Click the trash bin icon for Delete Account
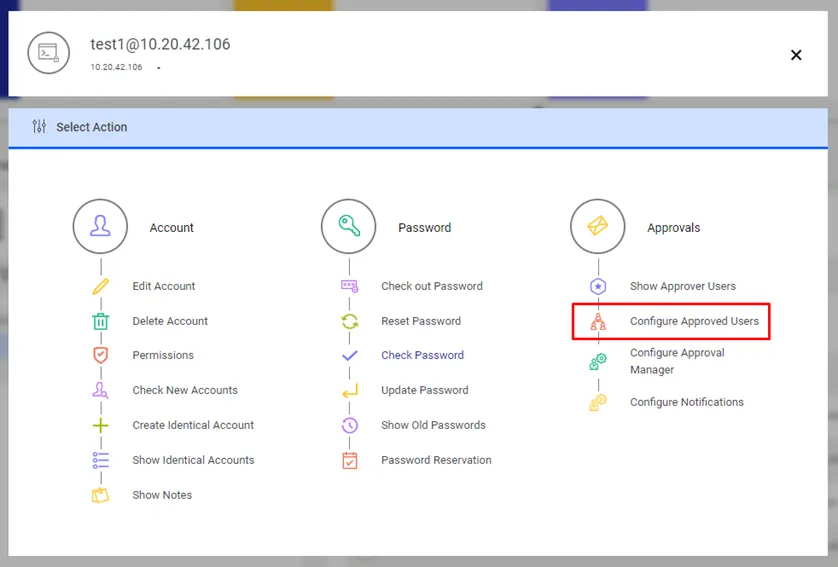838x567 pixels. point(100,321)
